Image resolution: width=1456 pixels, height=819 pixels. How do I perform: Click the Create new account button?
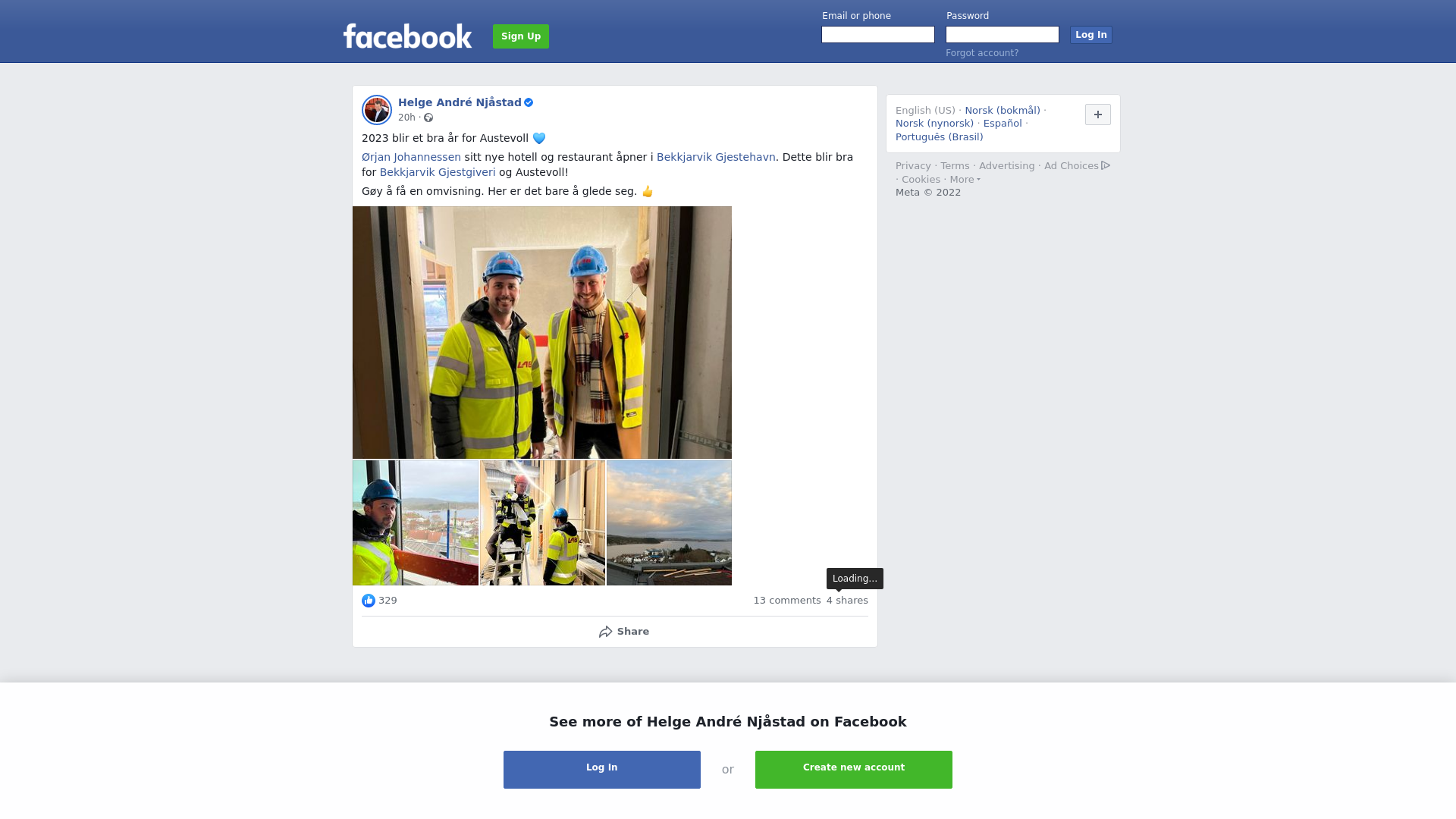[x=854, y=770]
